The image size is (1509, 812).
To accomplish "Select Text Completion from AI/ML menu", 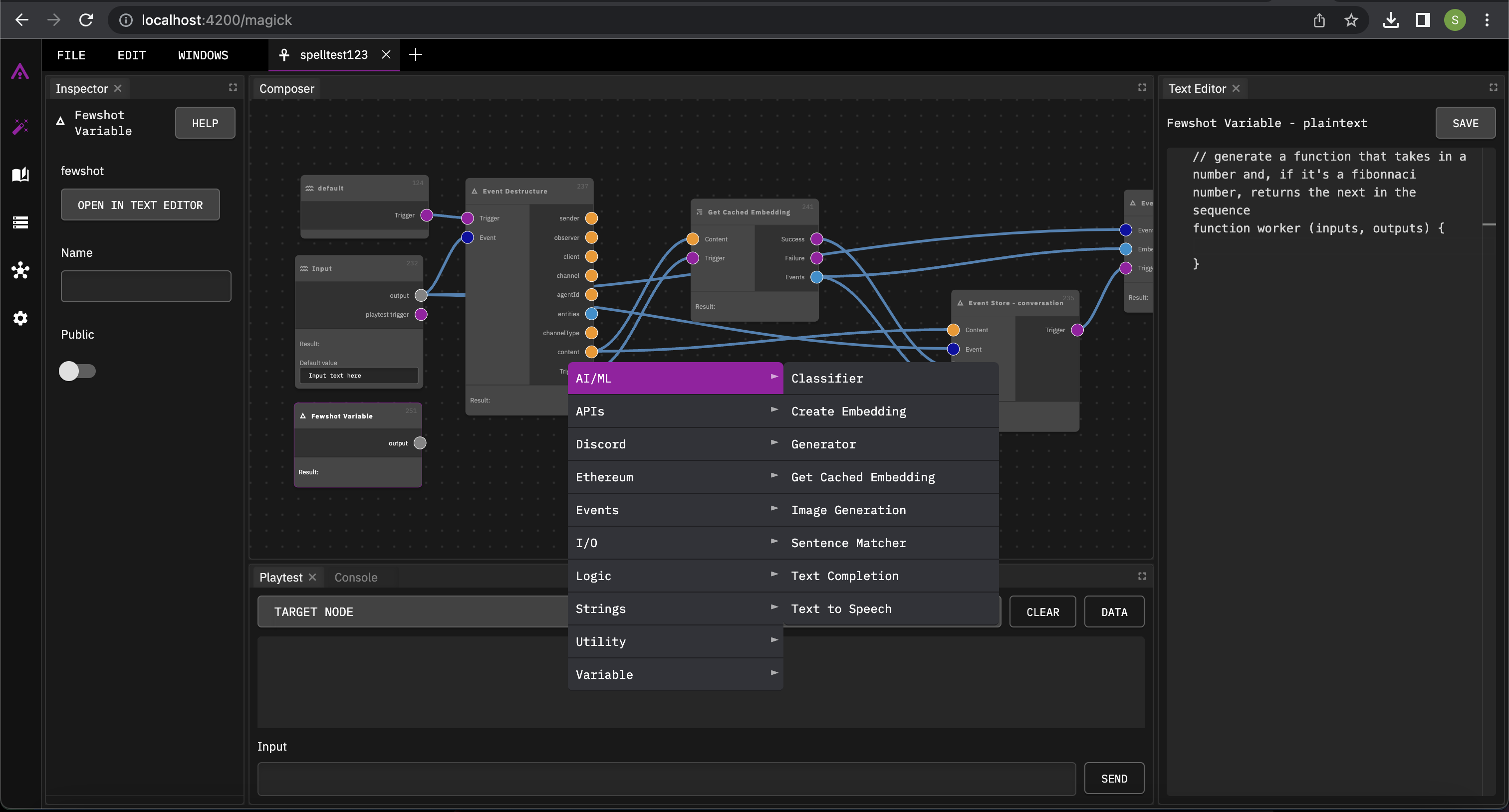I will point(844,576).
